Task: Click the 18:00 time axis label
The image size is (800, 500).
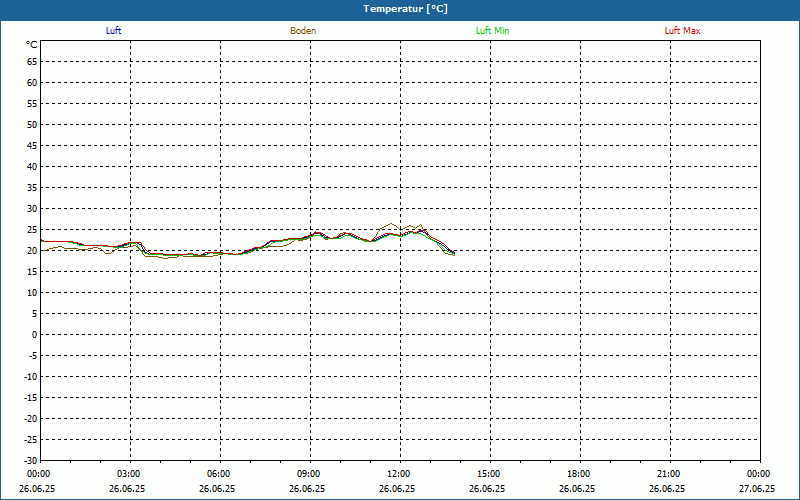Action: pyautogui.click(x=579, y=474)
